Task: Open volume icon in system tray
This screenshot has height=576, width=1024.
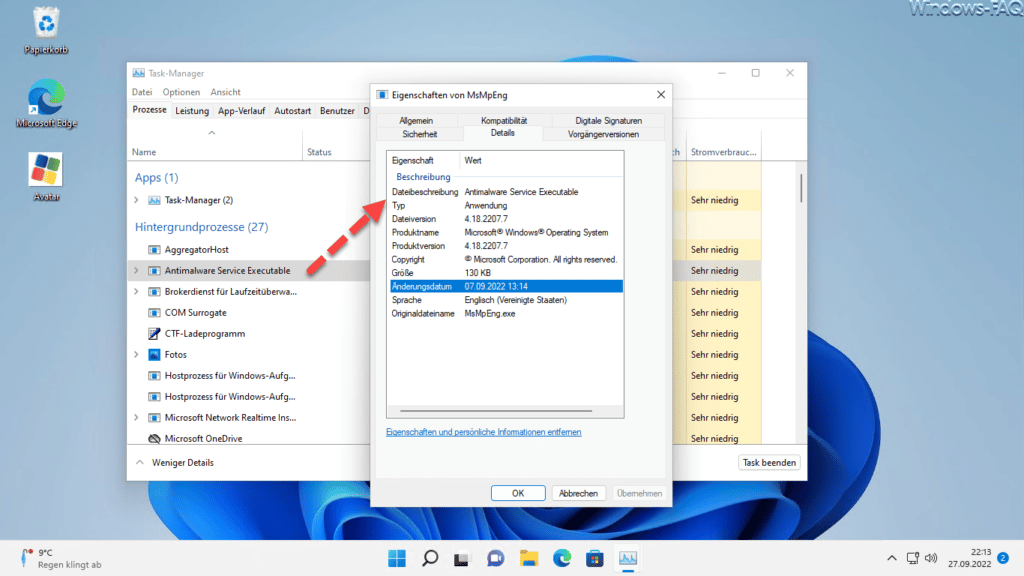Action: tap(931, 558)
